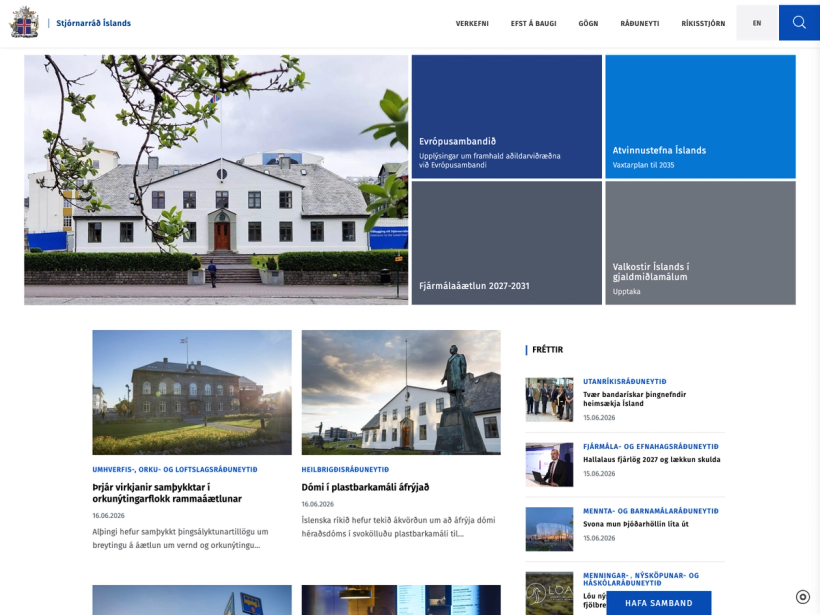The width and height of the screenshot is (820, 615).
Task: Open the Utanríkisráðuneytið news category
Action: pyautogui.click(x=624, y=382)
